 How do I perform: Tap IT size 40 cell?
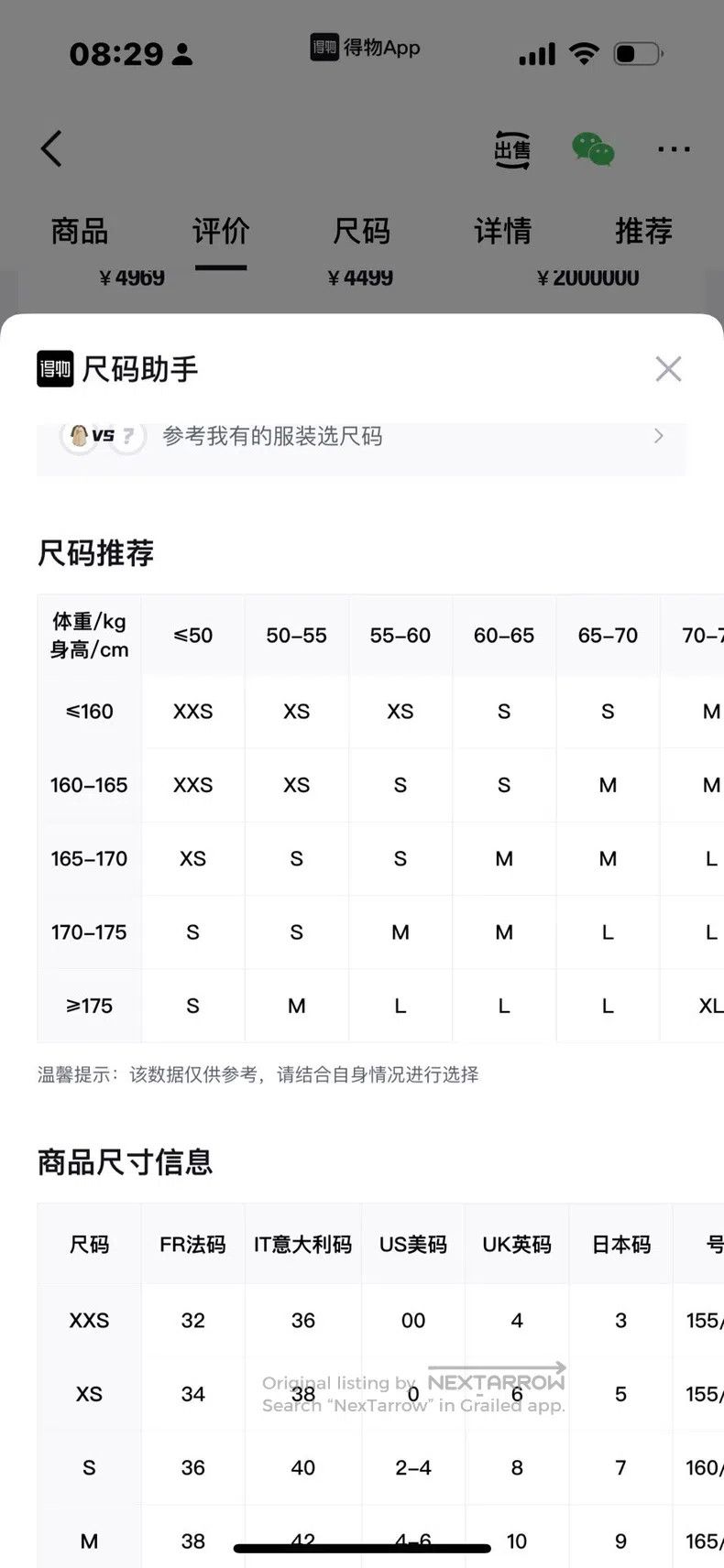[302, 1467]
